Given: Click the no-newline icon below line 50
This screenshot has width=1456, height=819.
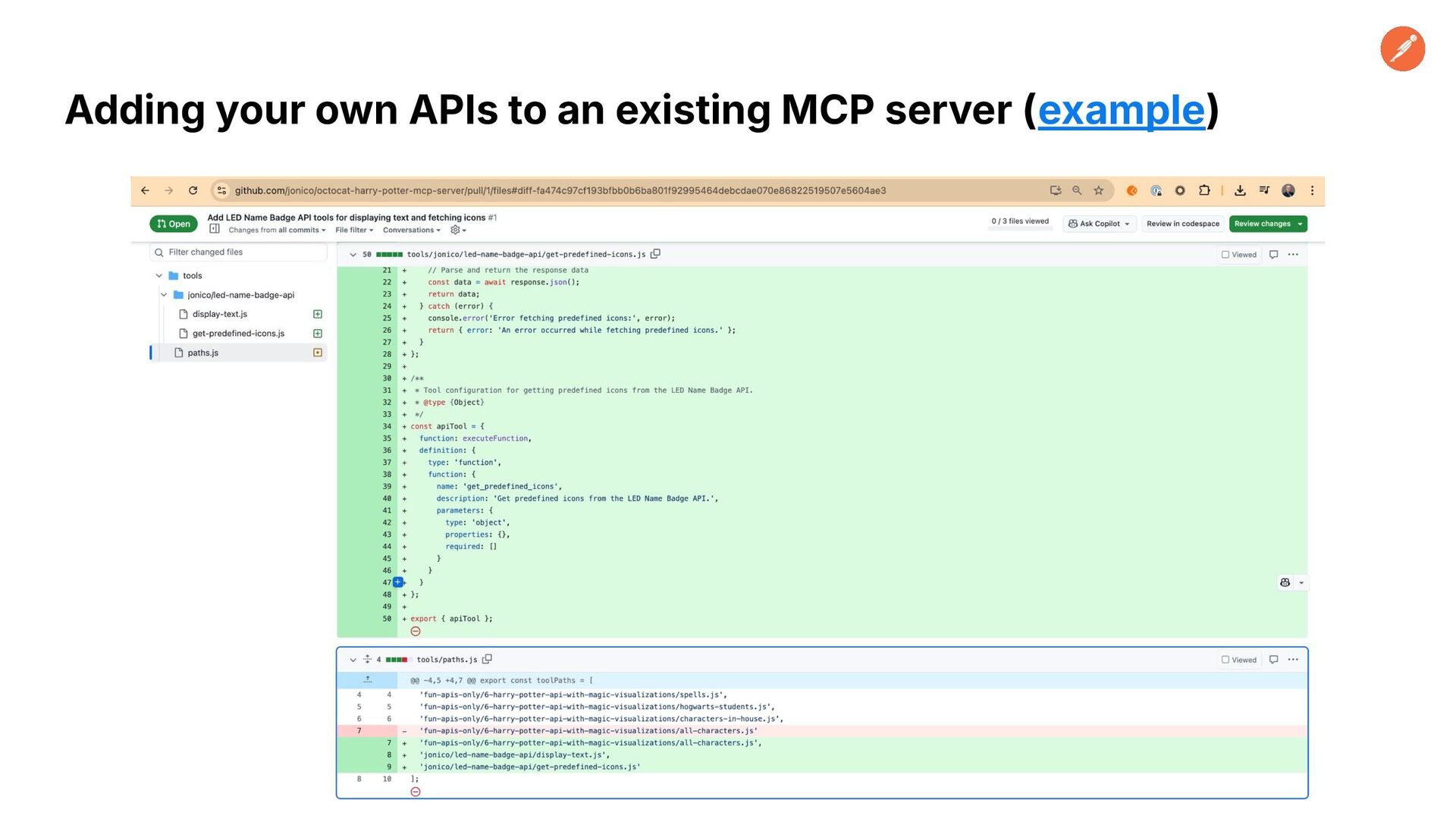Looking at the screenshot, I should tap(416, 632).
